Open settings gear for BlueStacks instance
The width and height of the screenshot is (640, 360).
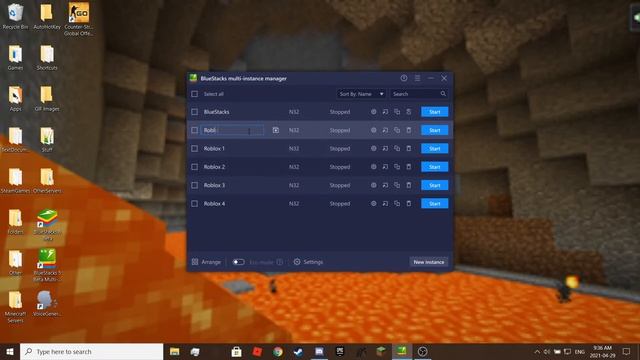tap(373, 112)
